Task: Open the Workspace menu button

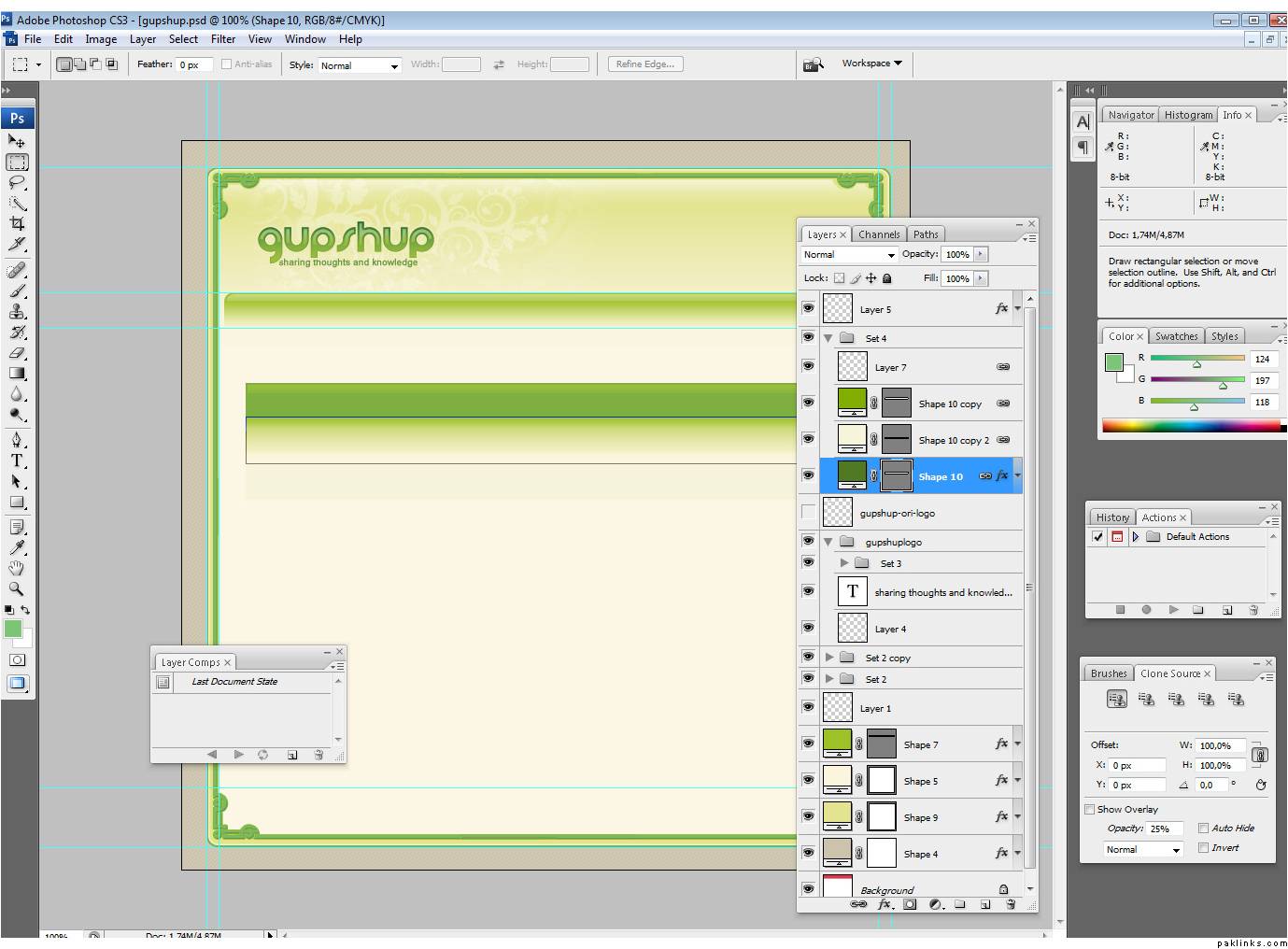Action: (871, 64)
